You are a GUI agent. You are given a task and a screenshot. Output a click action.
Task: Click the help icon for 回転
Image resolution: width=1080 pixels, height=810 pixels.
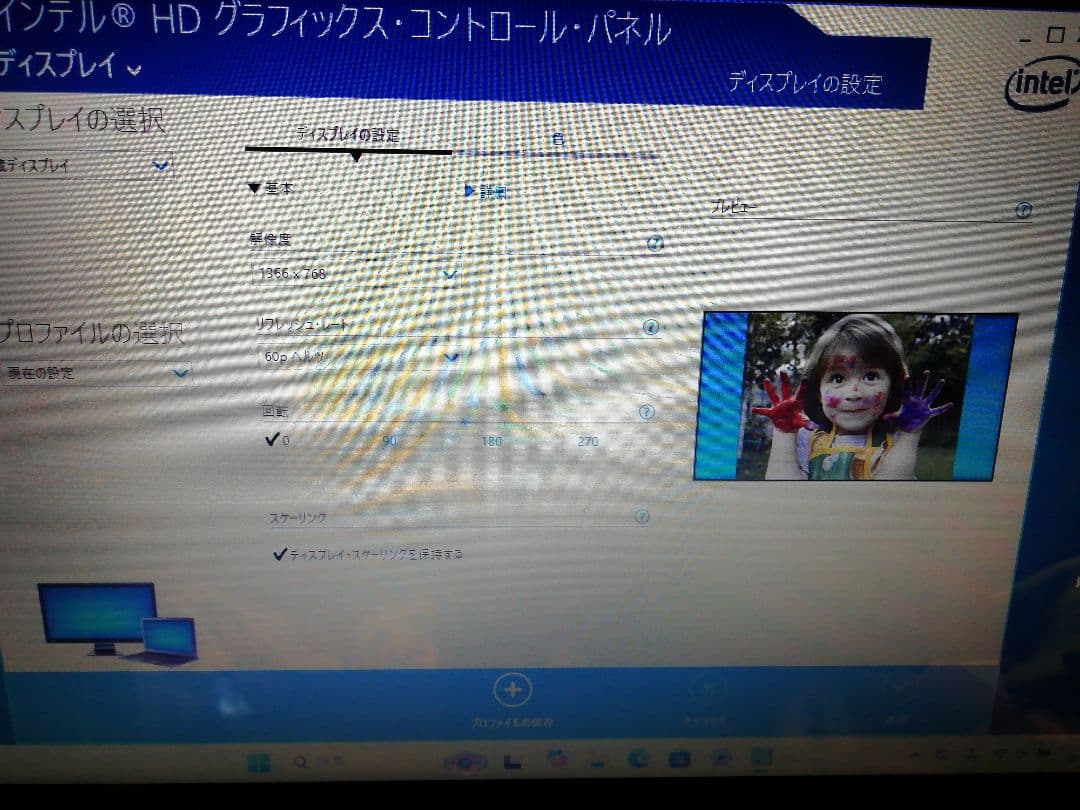tap(646, 412)
